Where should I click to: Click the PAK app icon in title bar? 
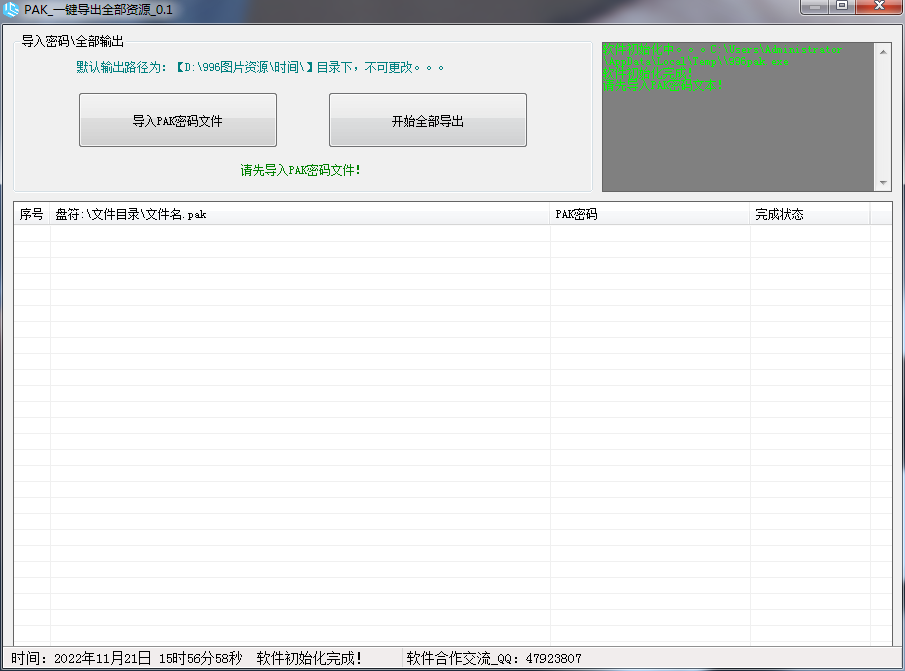pos(11,9)
